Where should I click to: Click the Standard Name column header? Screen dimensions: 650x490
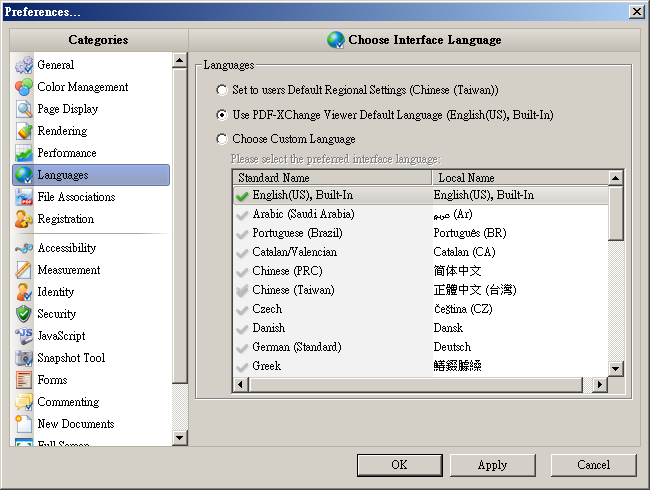point(332,178)
